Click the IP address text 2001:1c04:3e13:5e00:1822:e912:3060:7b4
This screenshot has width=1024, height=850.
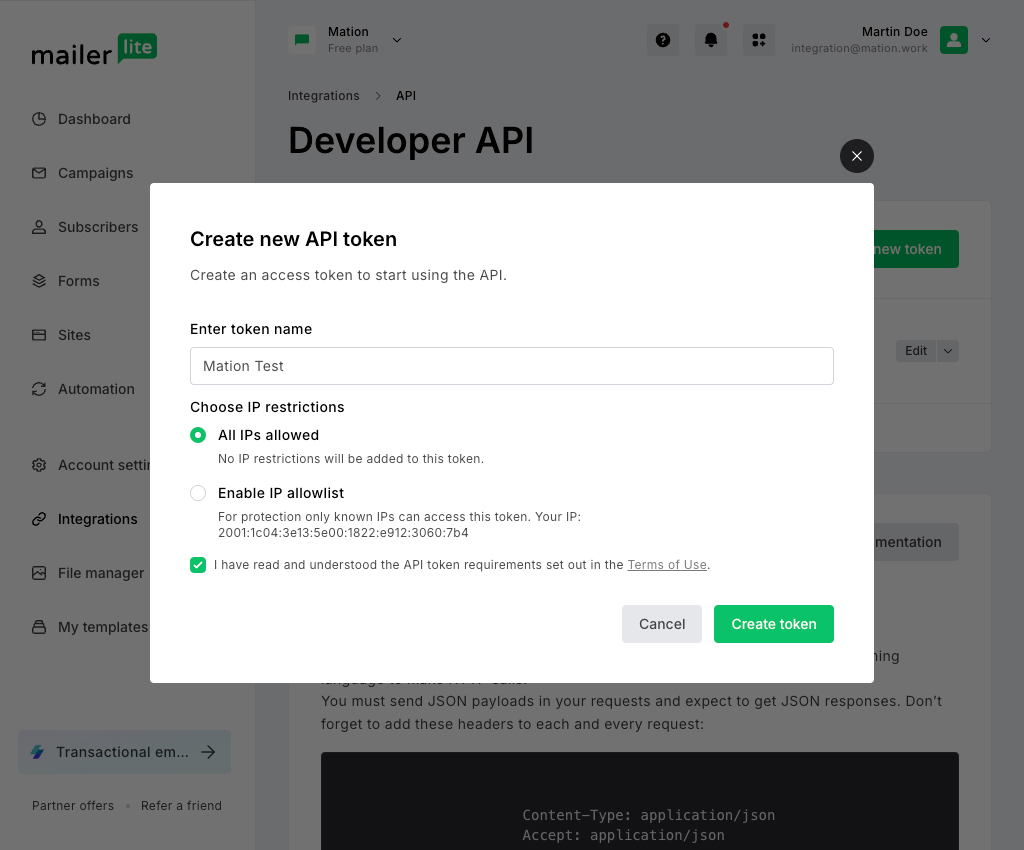click(343, 533)
